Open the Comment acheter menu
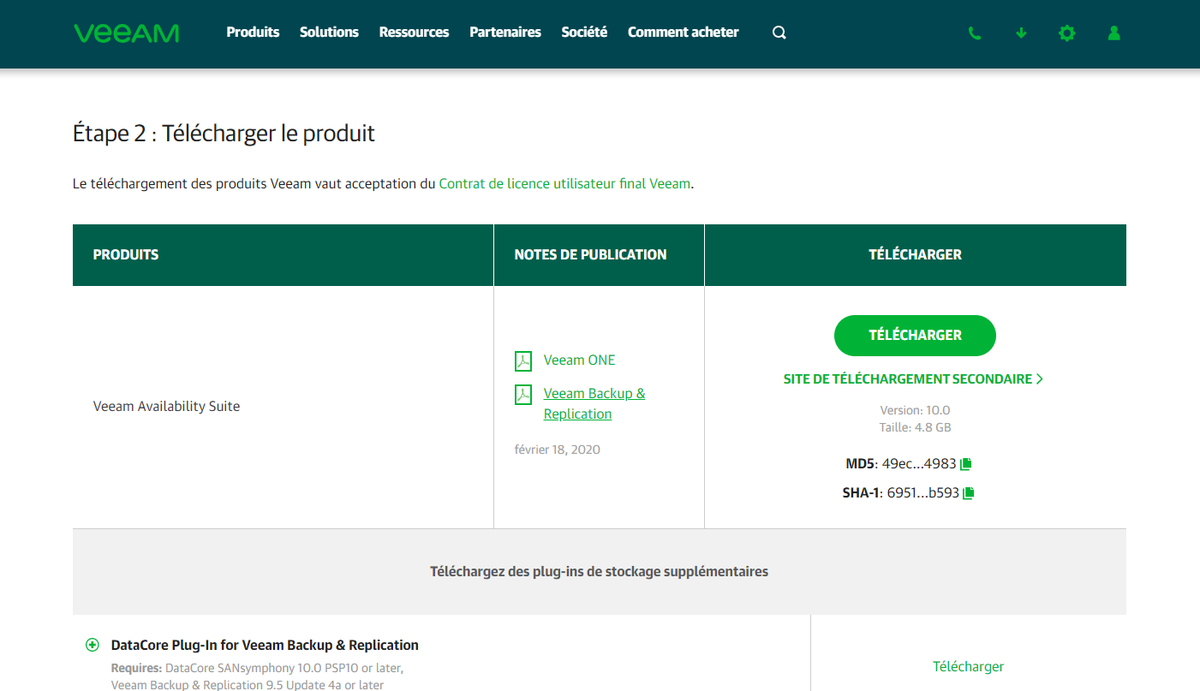Image resolution: width=1200 pixels, height=691 pixels. coord(683,32)
